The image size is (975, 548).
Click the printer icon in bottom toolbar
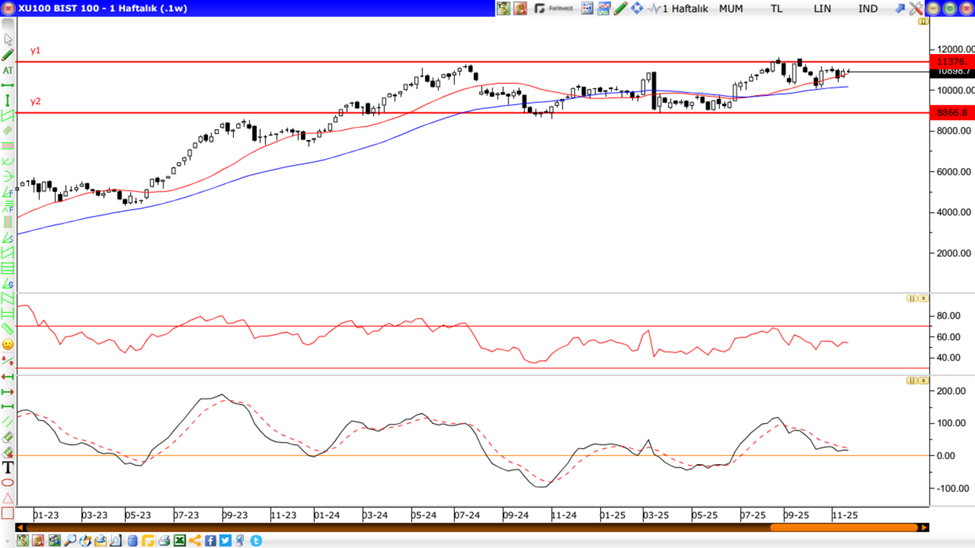pos(164,541)
